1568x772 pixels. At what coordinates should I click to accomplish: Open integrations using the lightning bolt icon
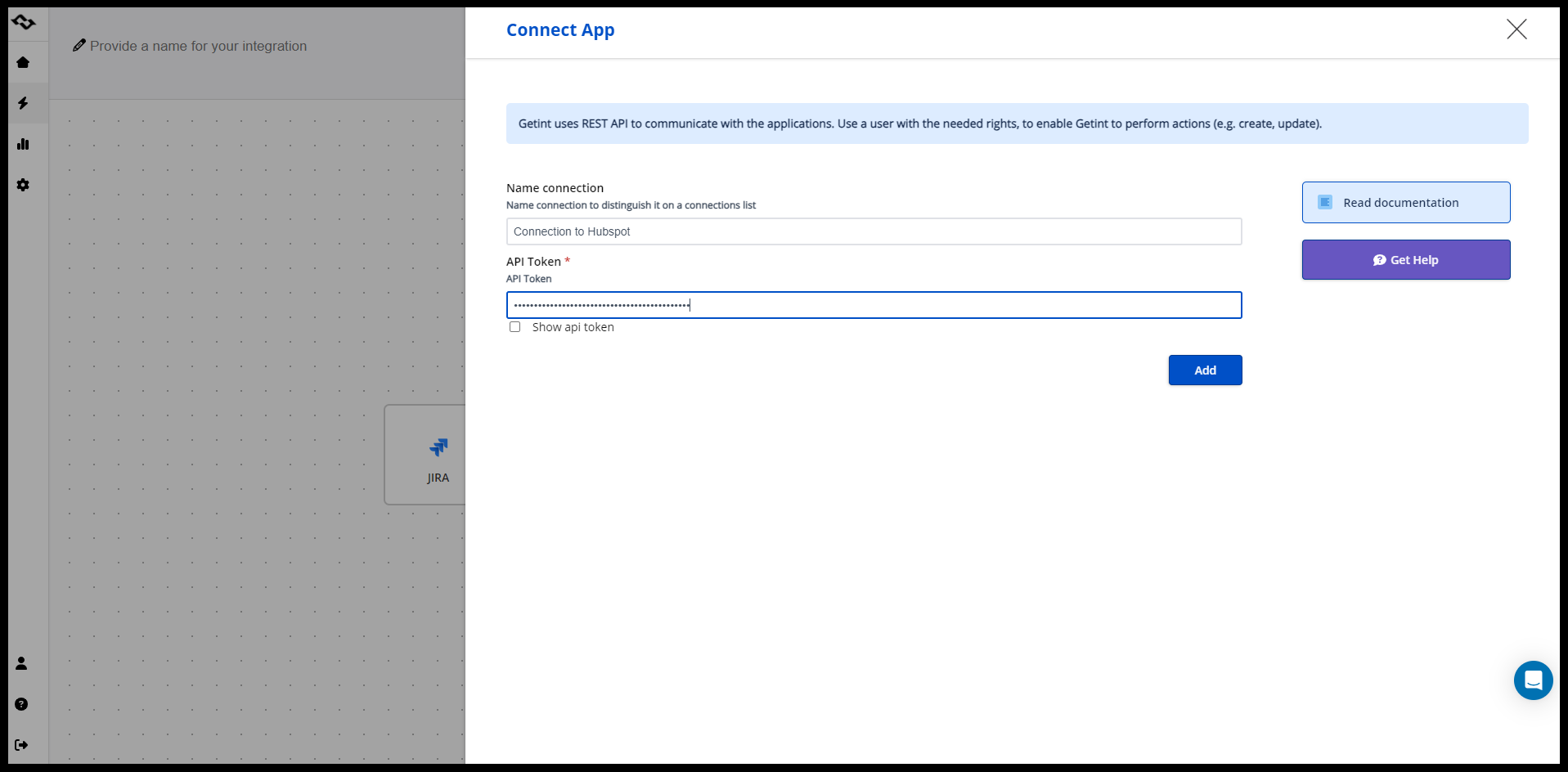coord(23,103)
